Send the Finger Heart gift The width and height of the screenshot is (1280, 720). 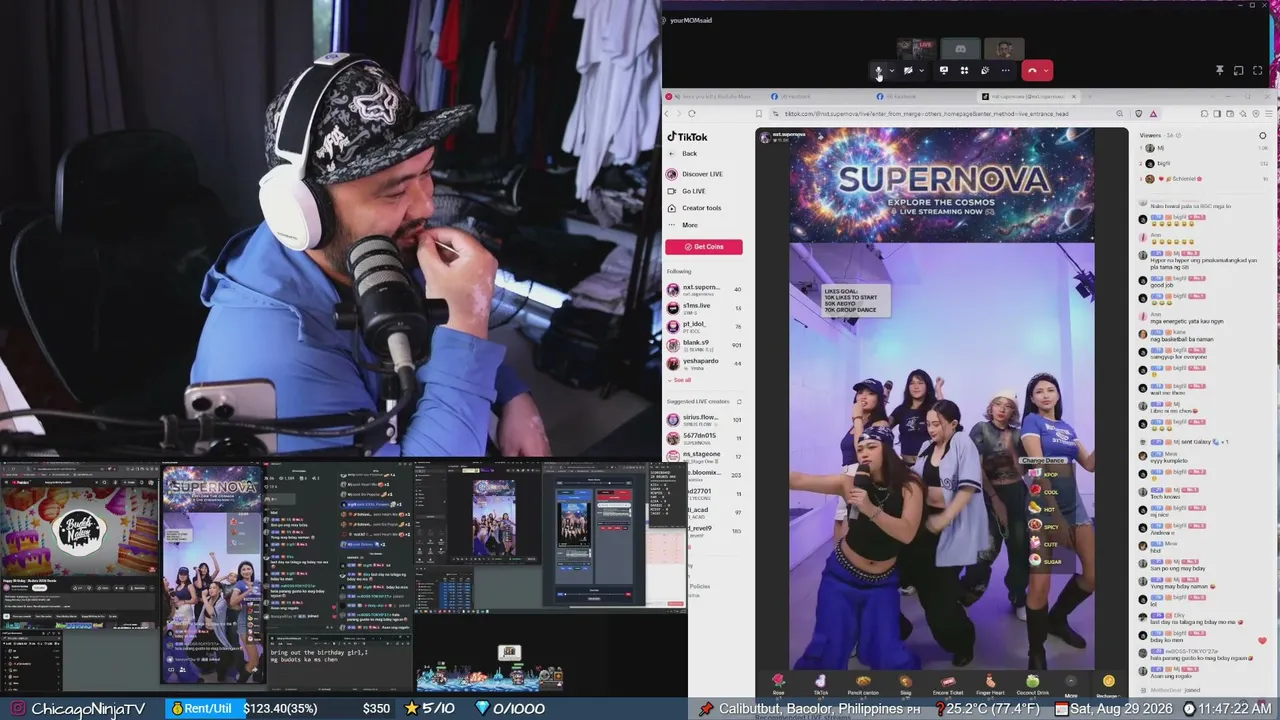990,684
